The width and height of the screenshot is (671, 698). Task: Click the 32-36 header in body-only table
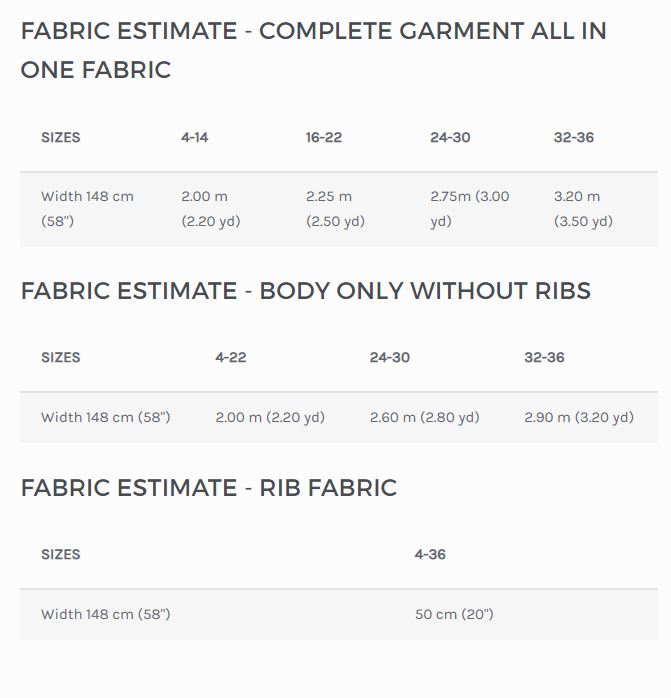click(x=544, y=357)
